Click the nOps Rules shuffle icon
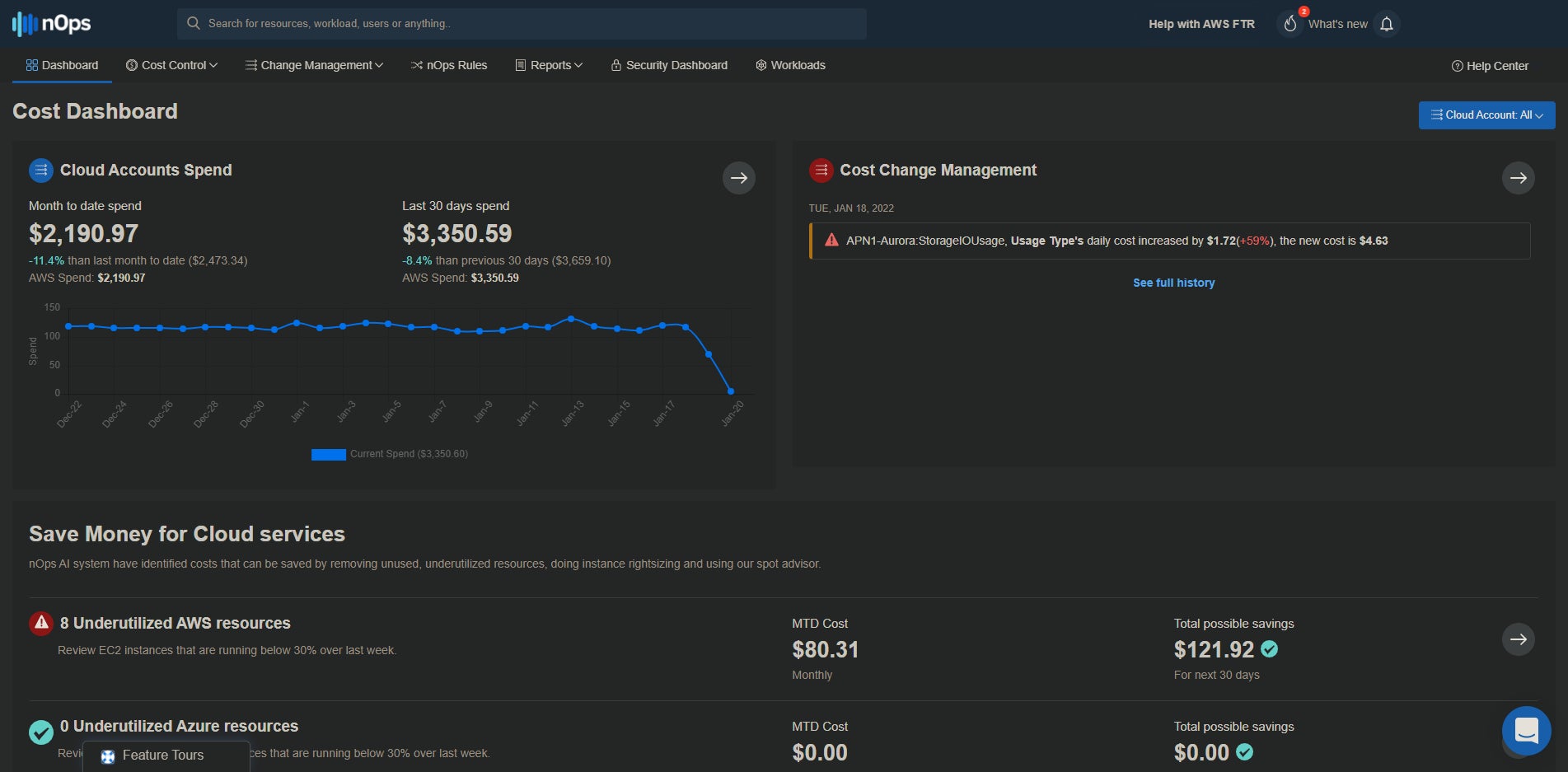Viewport: 1568px width, 772px height. point(417,65)
